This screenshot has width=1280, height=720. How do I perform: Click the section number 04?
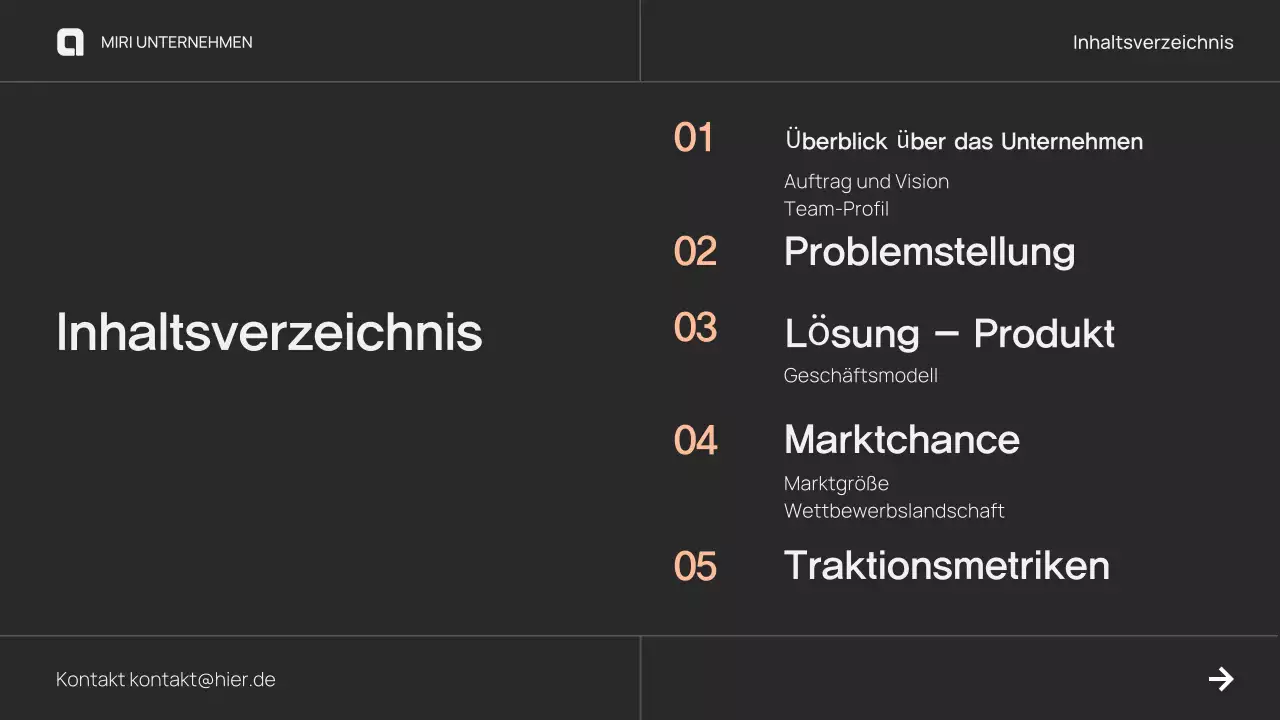click(695, 440)
